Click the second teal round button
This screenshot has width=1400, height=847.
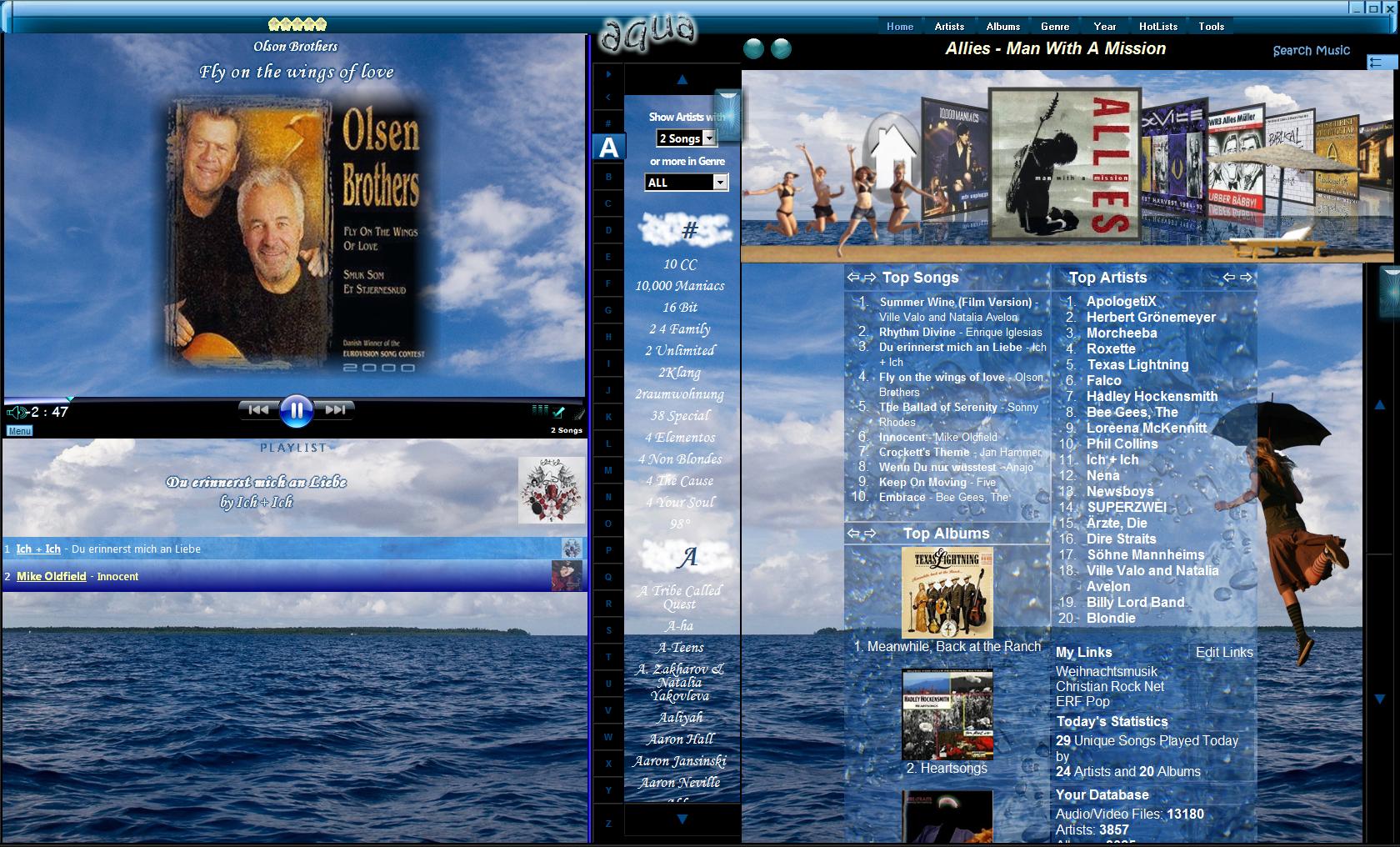781,49
